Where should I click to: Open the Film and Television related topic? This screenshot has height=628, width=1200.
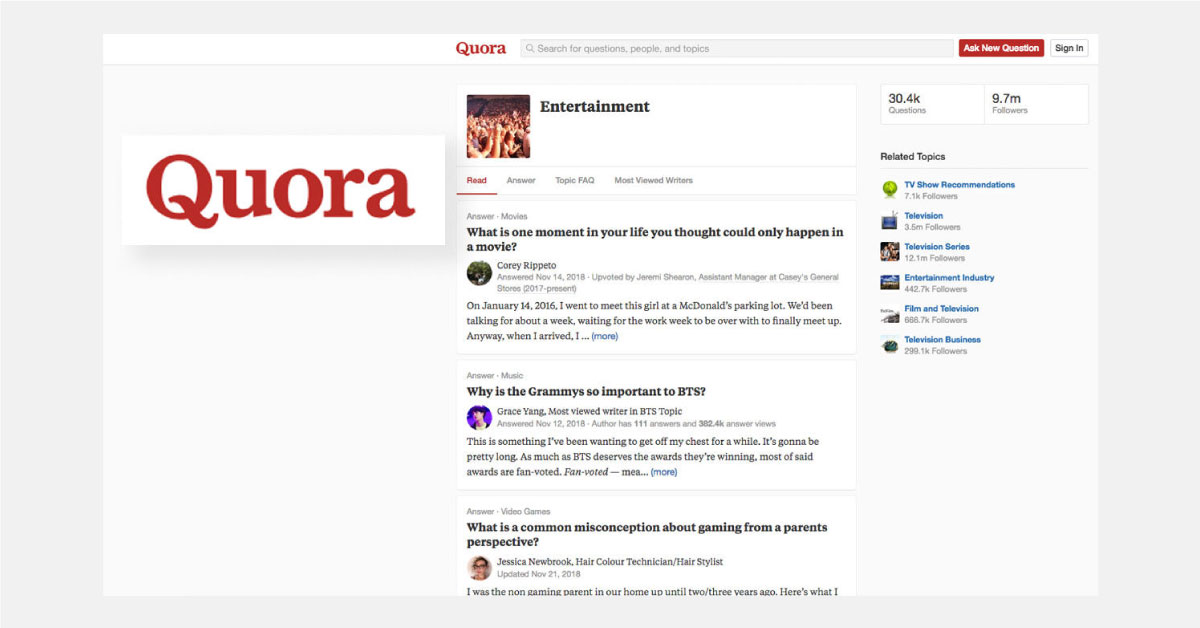[x=941, y=309]
